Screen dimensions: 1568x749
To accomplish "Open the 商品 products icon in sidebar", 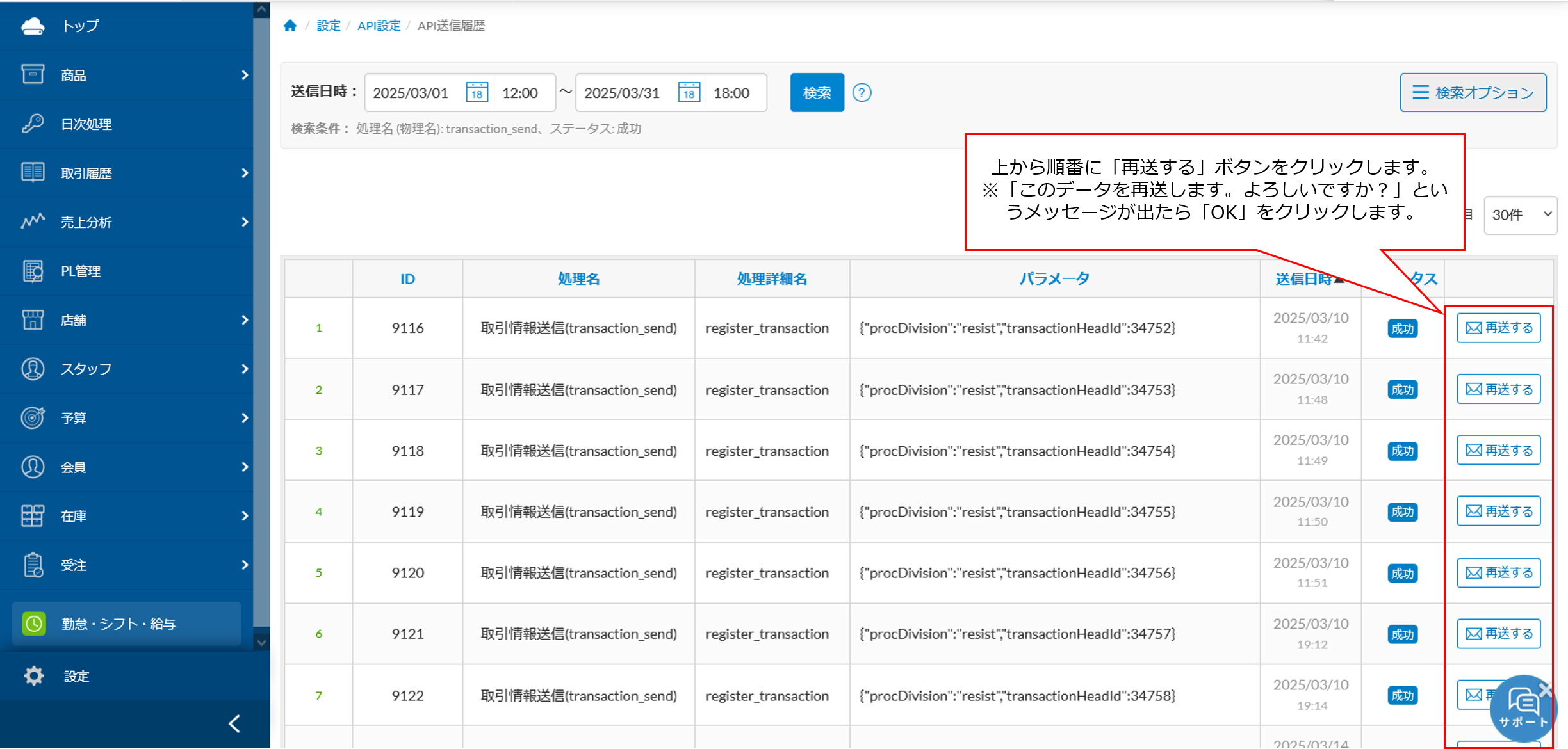I will coord(33,75).
